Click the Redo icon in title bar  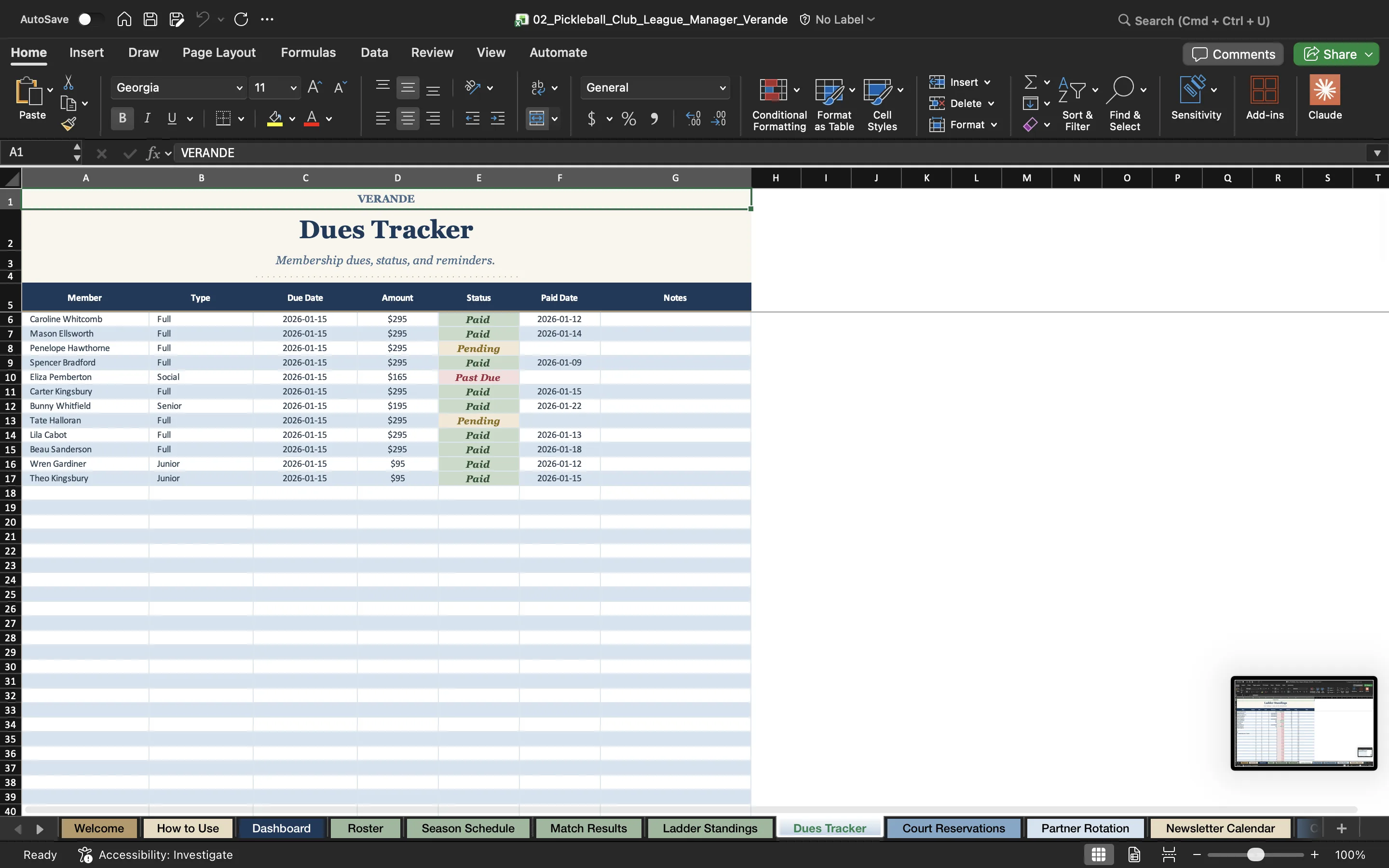241,19
